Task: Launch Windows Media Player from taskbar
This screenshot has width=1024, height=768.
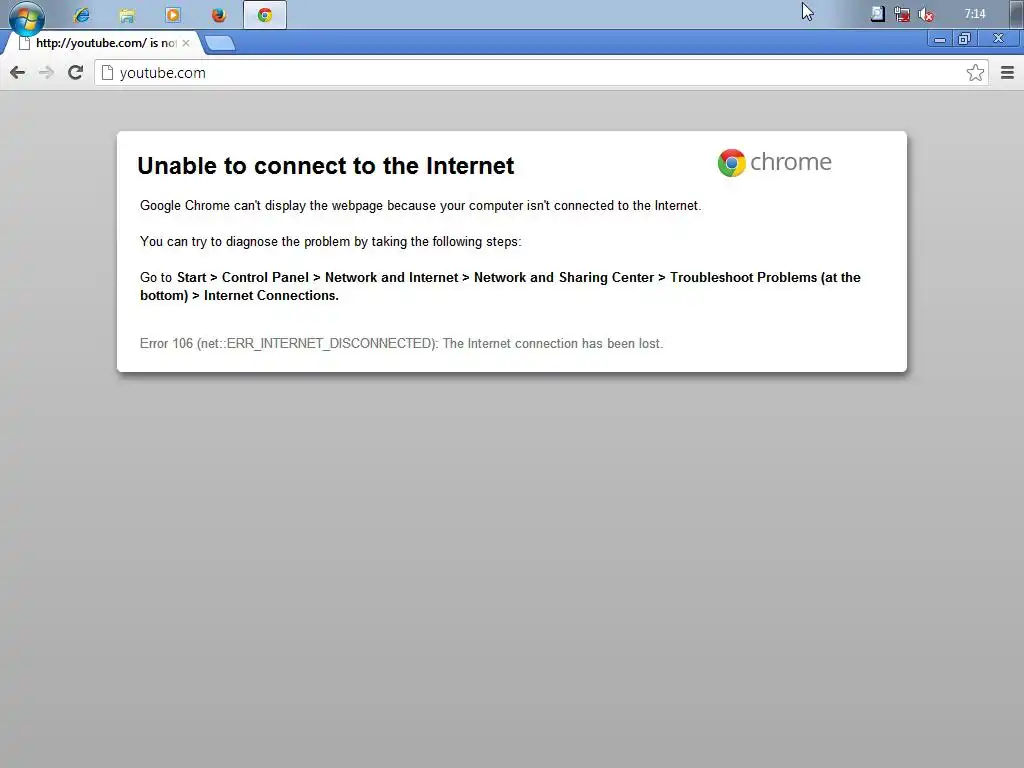Action: click(x=173, y=14)
